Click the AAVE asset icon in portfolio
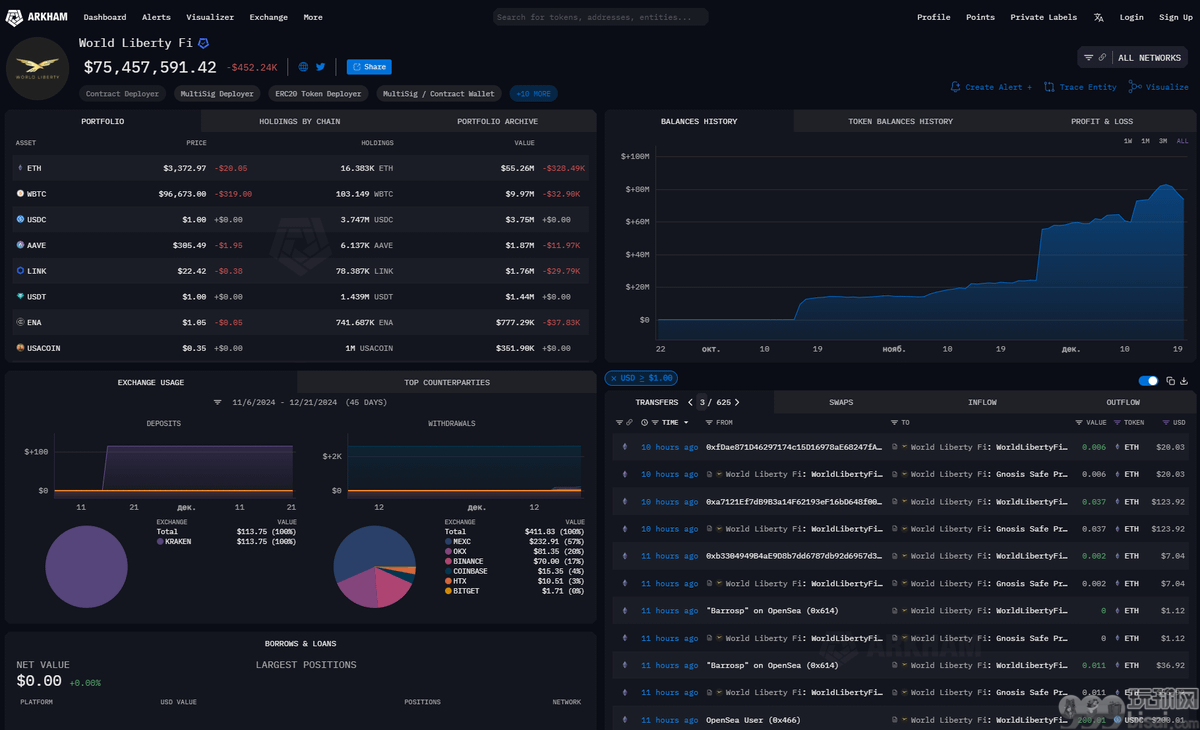1200x730 pixels. [20, 245]
